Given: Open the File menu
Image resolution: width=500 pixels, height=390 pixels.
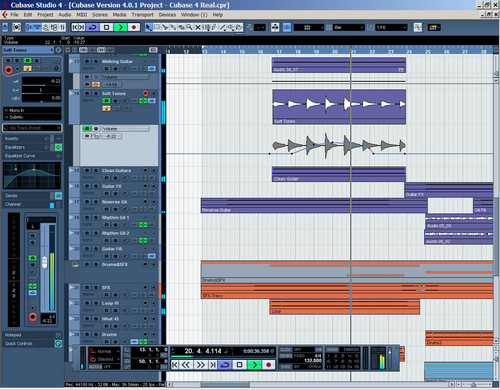Looking at the screenshot, I should coord(14,15).
